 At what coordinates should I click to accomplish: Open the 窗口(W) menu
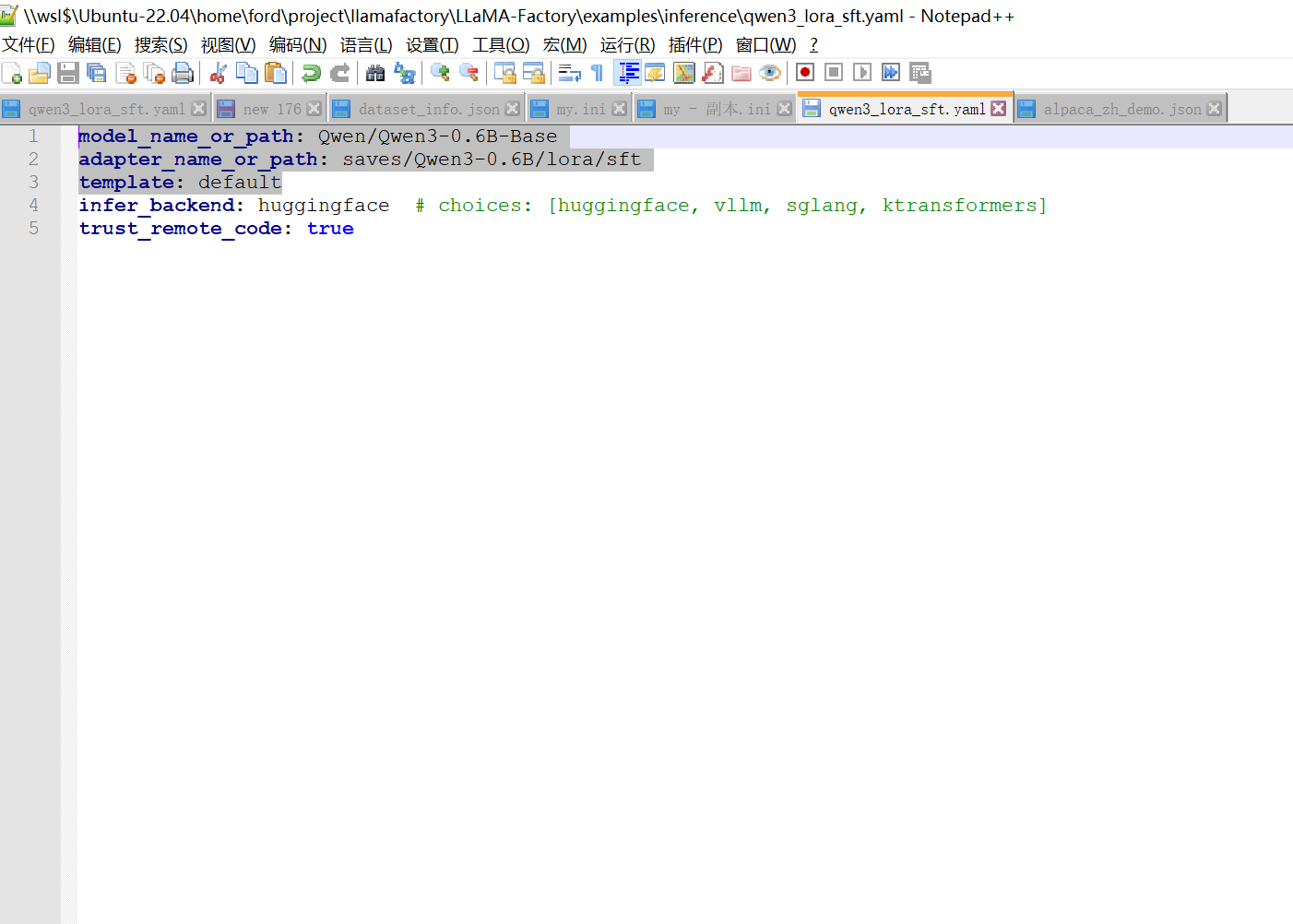766,45
